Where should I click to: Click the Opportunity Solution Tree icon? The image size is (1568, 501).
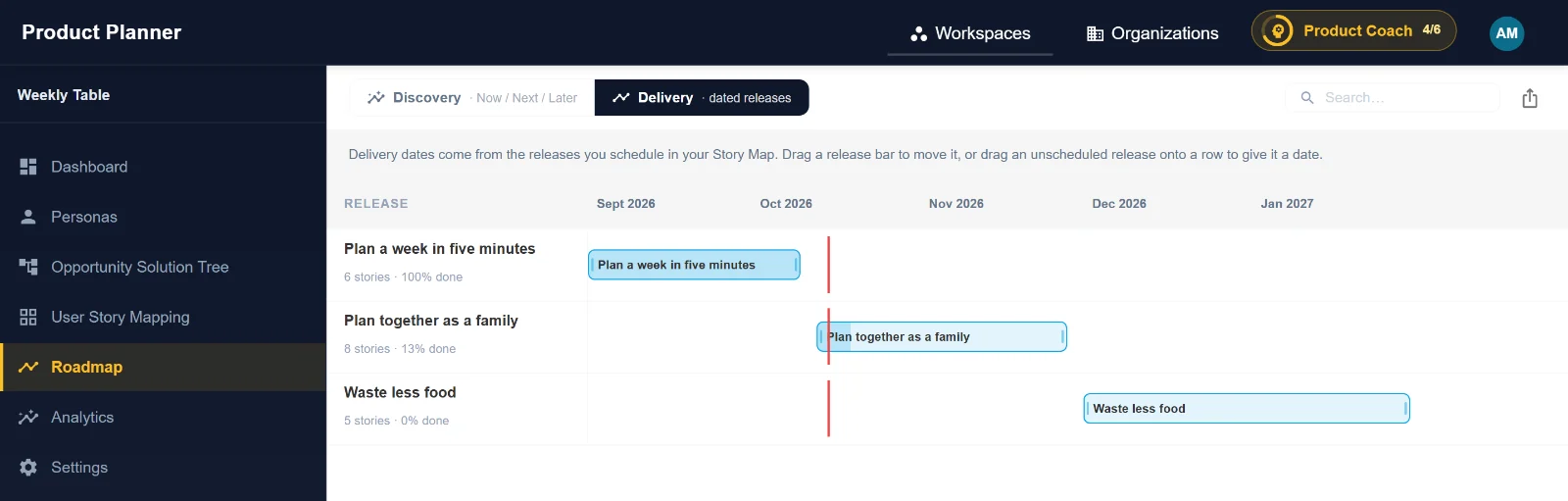tap(28, 267)
